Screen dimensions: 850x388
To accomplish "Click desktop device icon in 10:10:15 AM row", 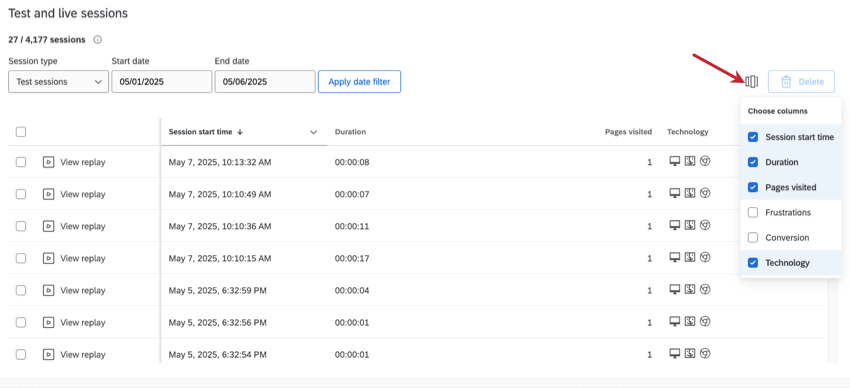I will [675, 257].
